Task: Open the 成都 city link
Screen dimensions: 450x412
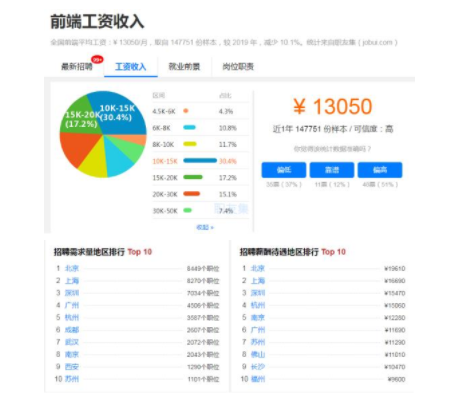Action: click(x=72, y=330)
